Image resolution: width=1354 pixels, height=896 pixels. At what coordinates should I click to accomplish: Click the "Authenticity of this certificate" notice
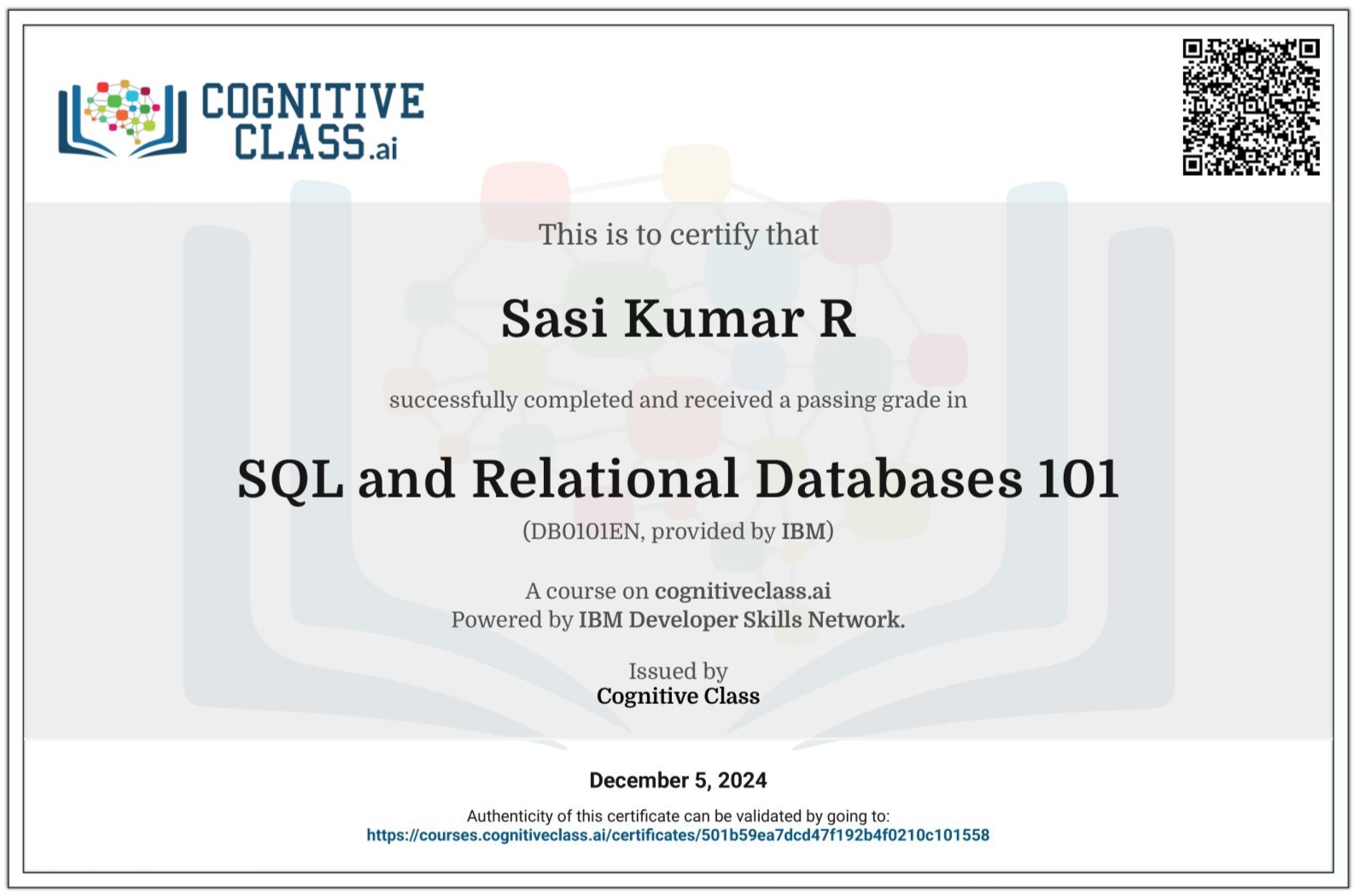point(678,816)
